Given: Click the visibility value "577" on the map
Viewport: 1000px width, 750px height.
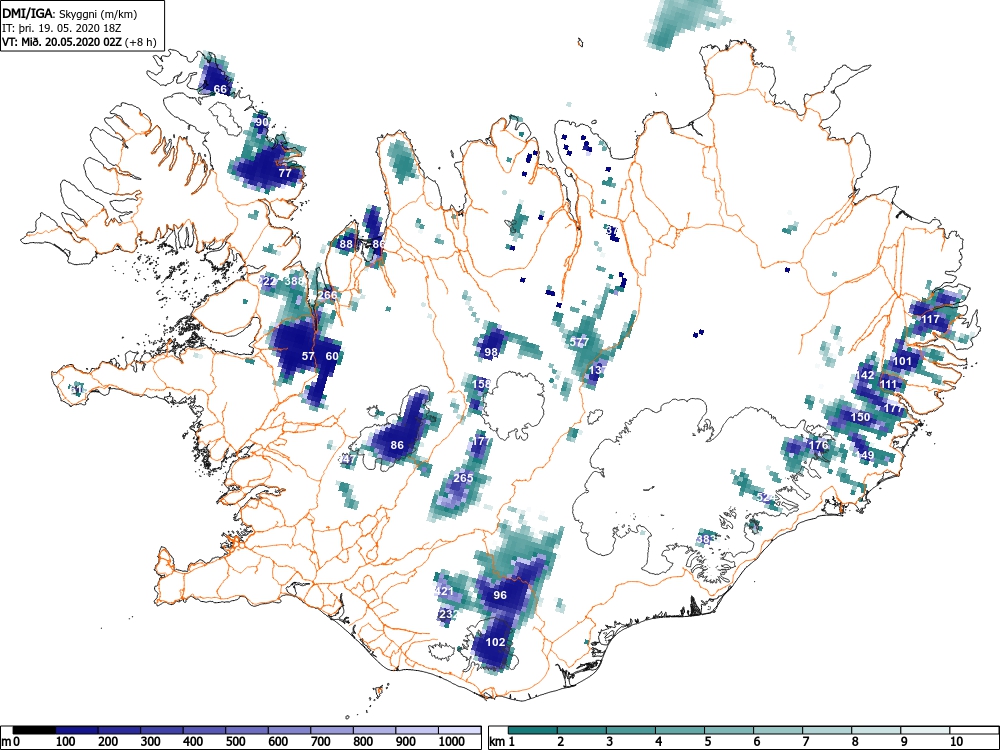Looking at the screenshot, I should click(x=579, y=342).
